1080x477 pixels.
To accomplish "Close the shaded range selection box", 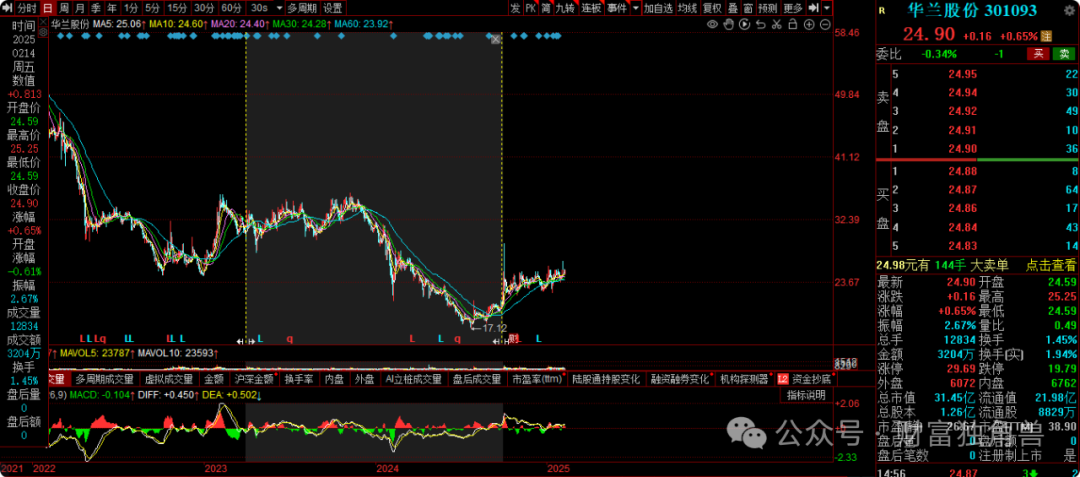I will (x=495, y=39).
